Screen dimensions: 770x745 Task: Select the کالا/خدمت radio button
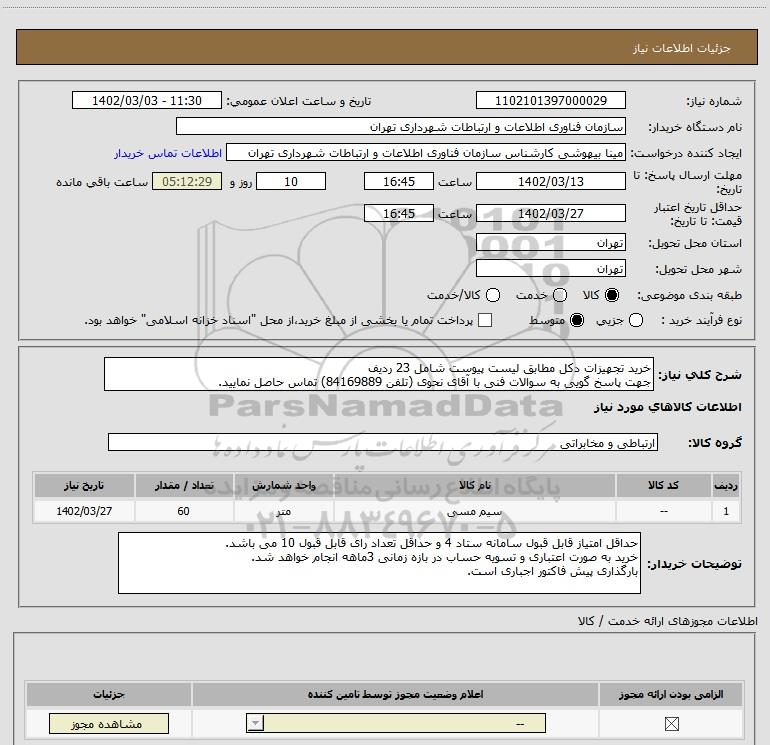coord(493,295)
